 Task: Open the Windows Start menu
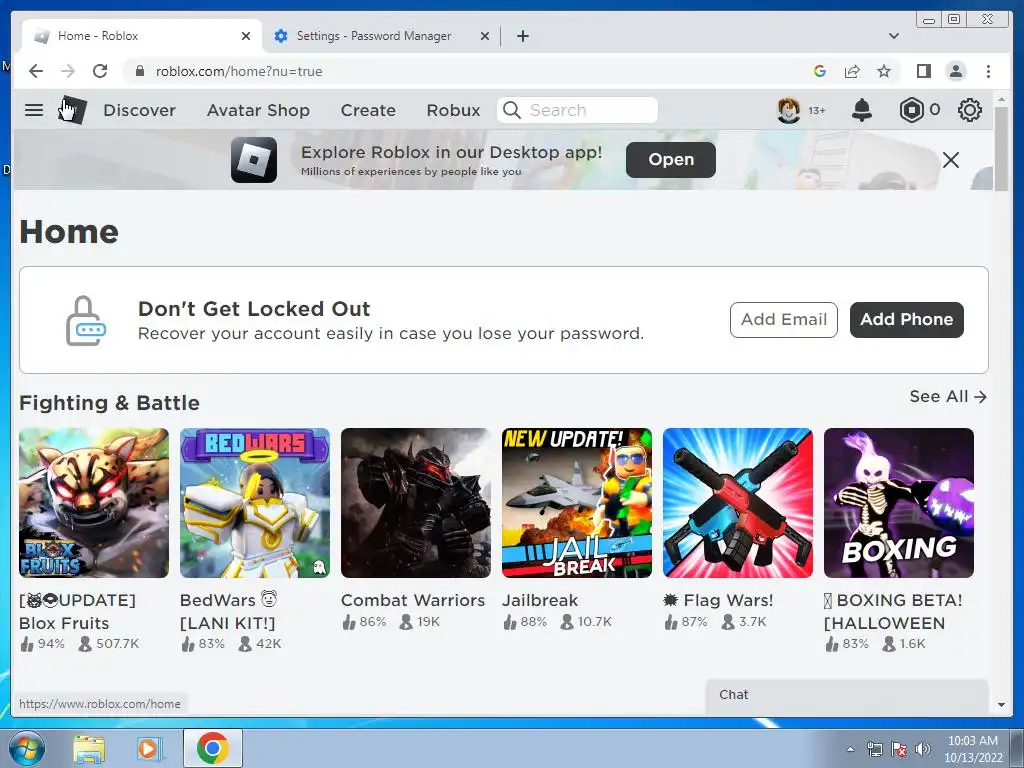27,749
